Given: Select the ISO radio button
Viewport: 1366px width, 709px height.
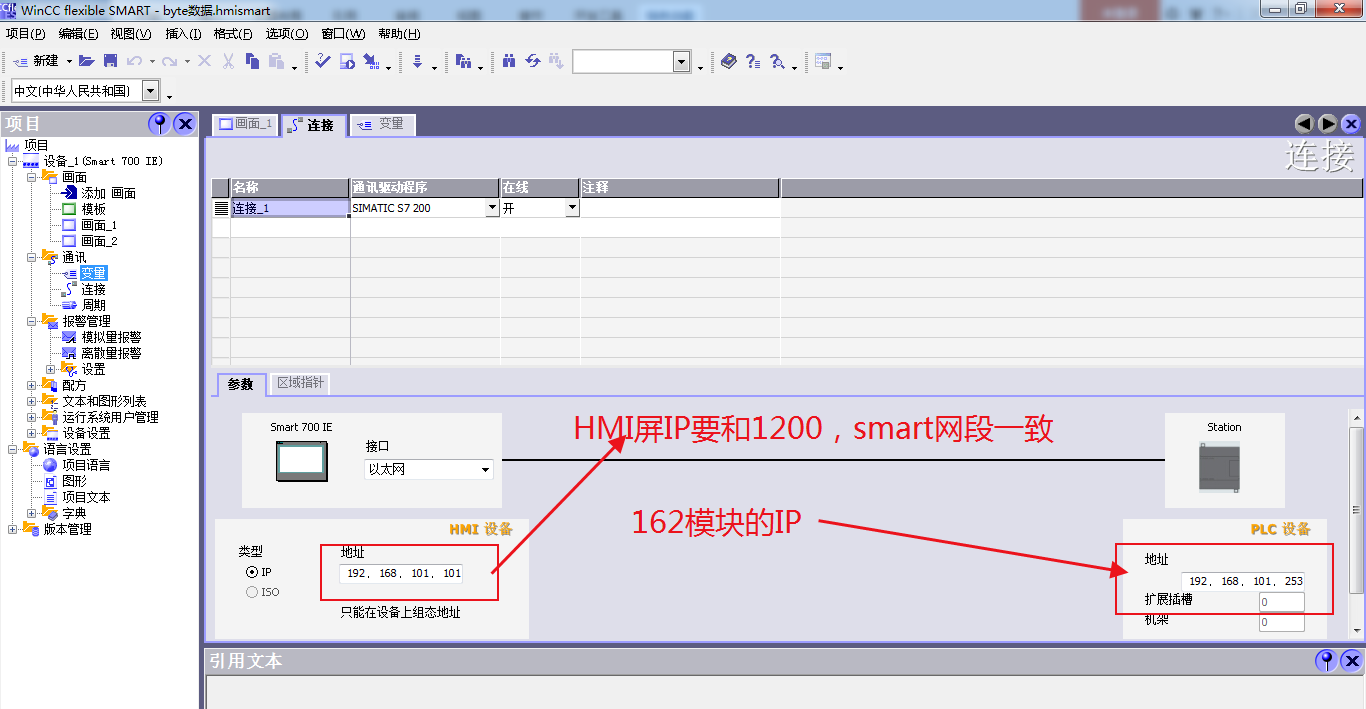Looking at the screenshot, I should point(252,592).
